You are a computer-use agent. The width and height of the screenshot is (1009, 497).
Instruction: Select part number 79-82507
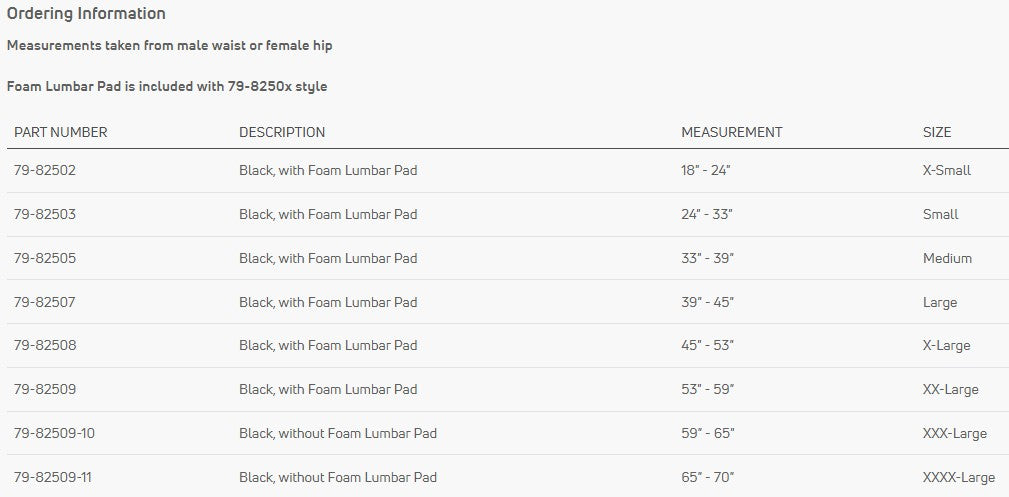pos(44,302)
